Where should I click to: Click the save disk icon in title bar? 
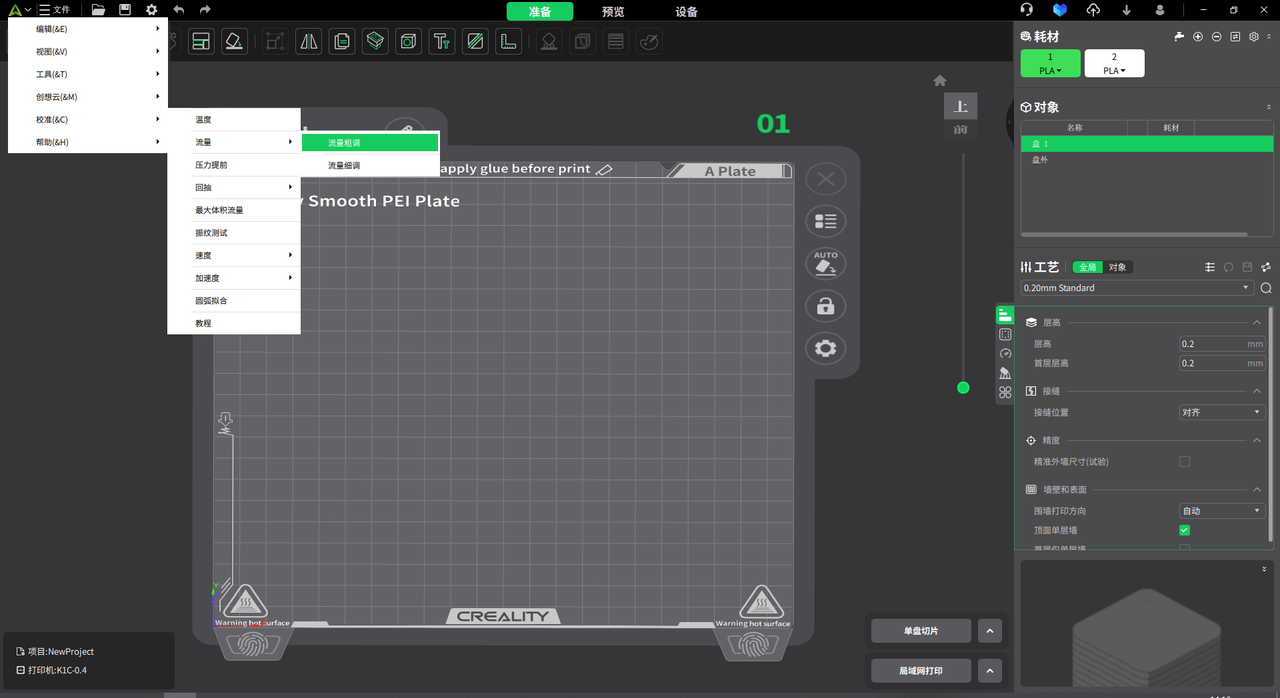(x=124, y=10)
